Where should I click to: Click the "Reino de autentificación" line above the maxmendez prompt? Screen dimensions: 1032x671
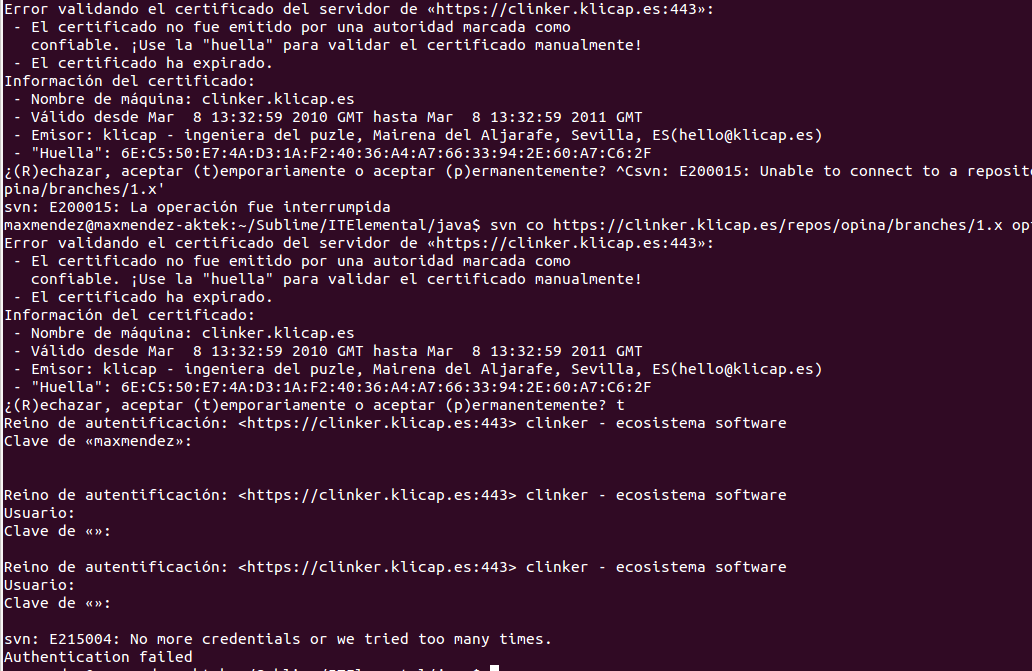point(395,423)
